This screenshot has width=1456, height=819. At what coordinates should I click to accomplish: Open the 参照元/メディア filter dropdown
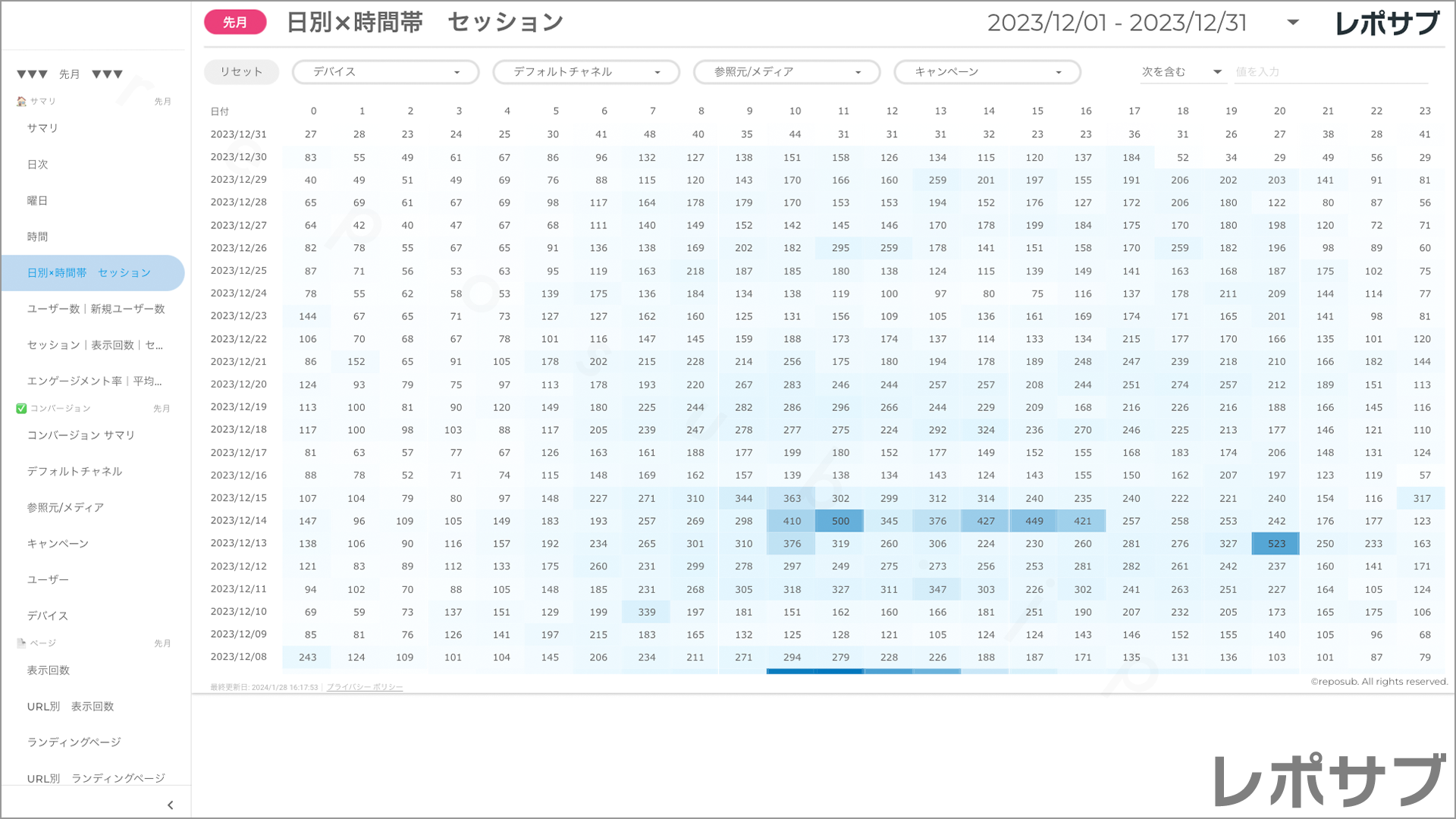[786, 72]
